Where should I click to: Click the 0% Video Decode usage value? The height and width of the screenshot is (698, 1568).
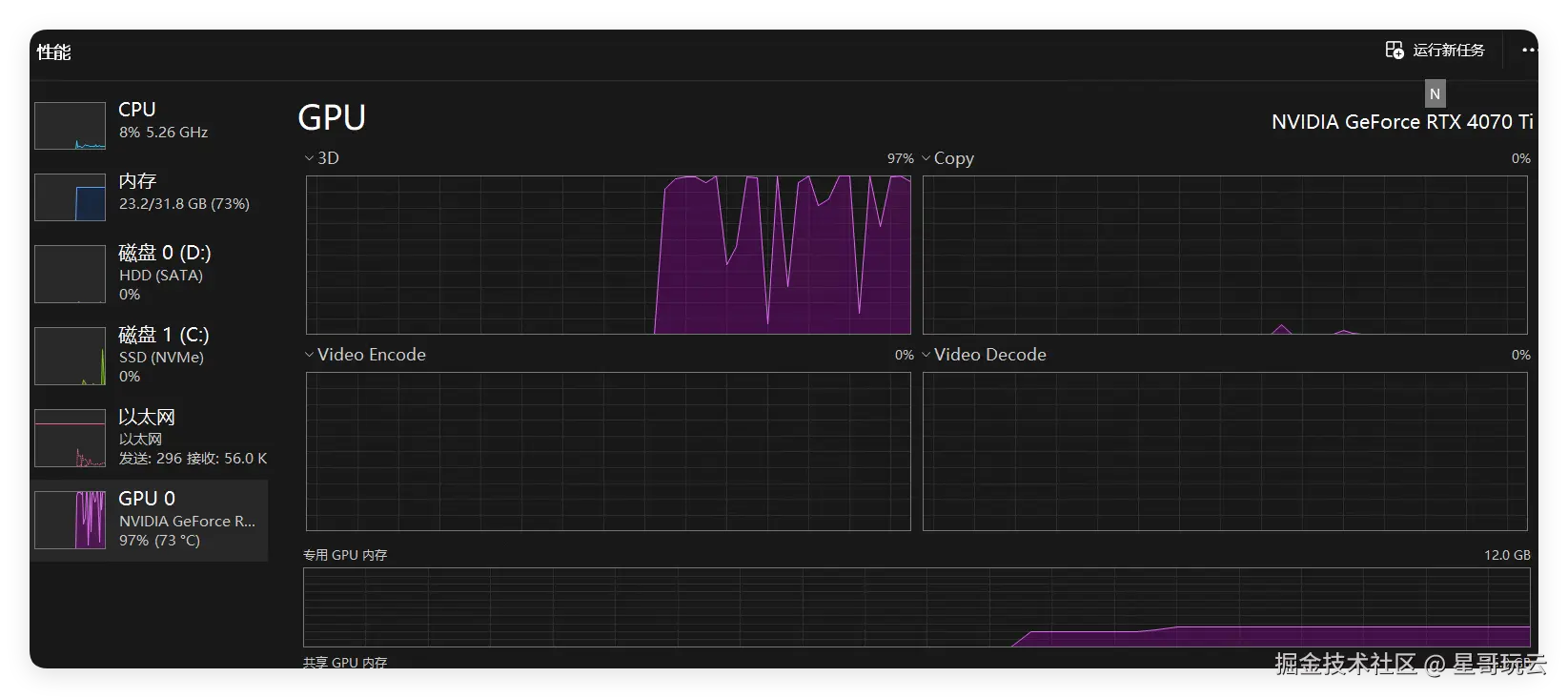click(x=1521, y=355)
